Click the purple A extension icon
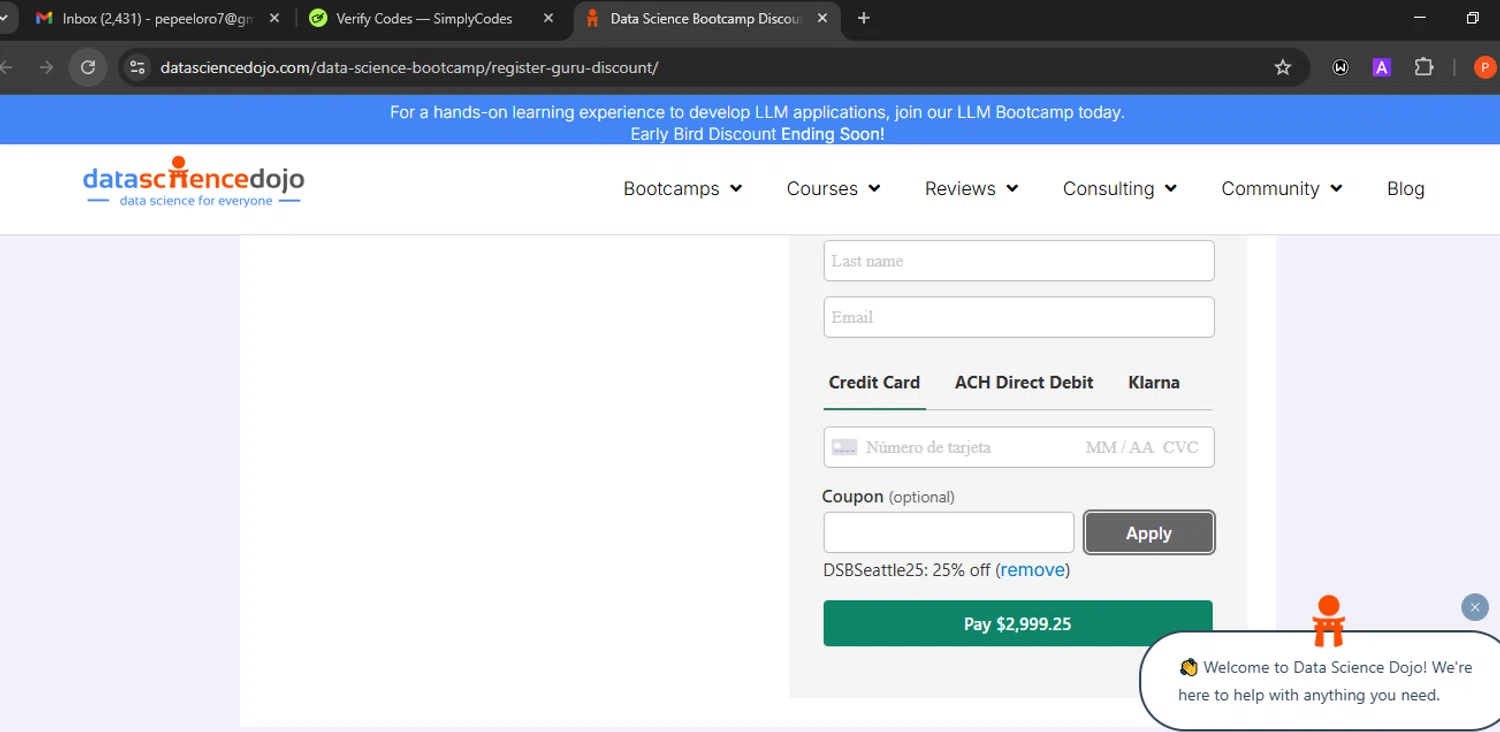 pos(1381,67)
